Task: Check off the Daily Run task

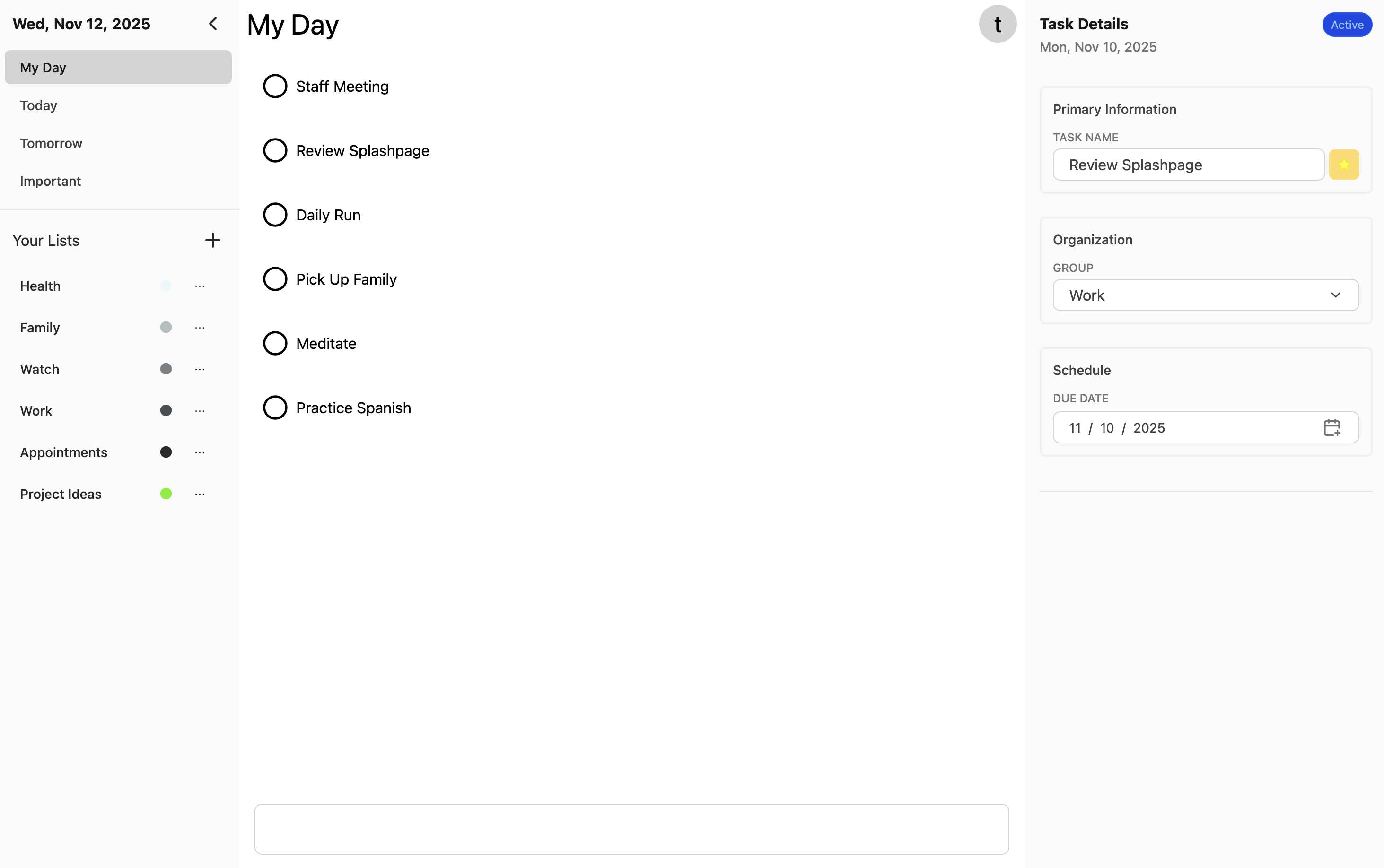Action: [x=275, y=215]
